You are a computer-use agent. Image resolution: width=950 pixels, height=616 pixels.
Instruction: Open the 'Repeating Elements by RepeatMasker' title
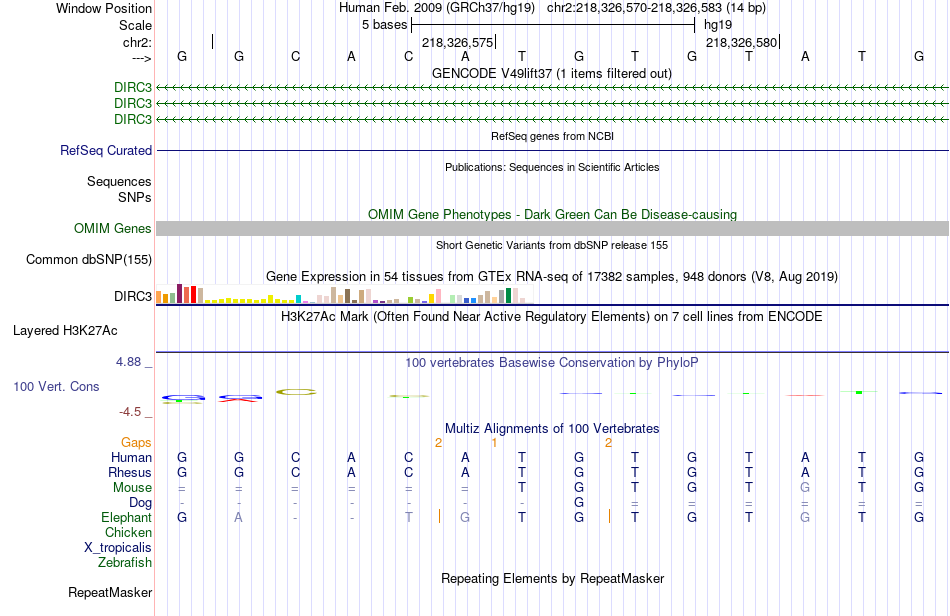[x=552, y=579]
